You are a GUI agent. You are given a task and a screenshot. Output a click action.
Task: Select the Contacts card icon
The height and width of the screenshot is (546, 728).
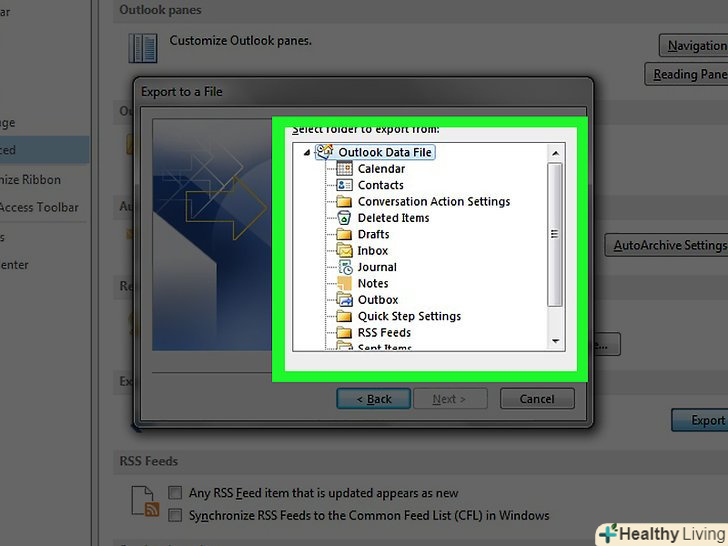(x=344, y=185)
